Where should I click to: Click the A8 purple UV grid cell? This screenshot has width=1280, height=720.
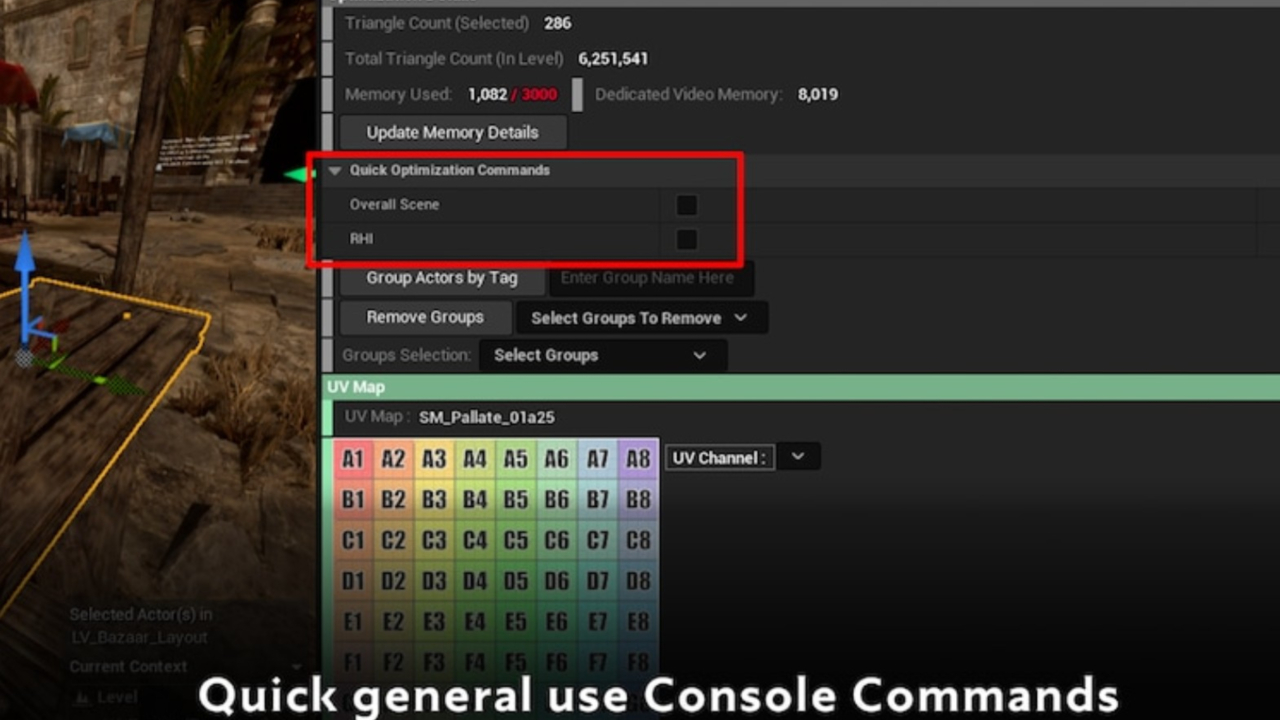(x=638, y=459)
